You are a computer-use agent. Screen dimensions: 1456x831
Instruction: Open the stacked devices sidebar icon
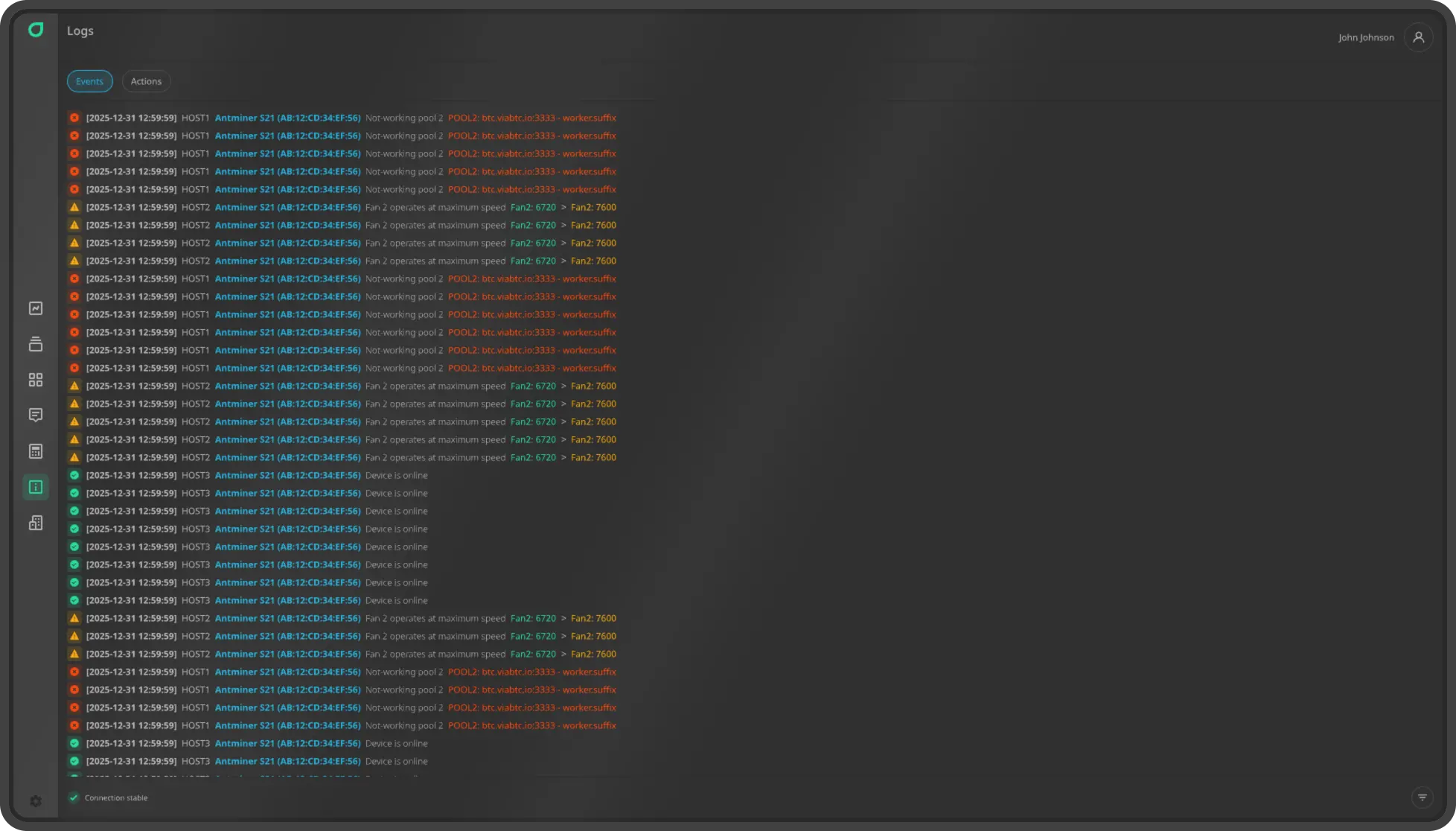click(36, 344)
